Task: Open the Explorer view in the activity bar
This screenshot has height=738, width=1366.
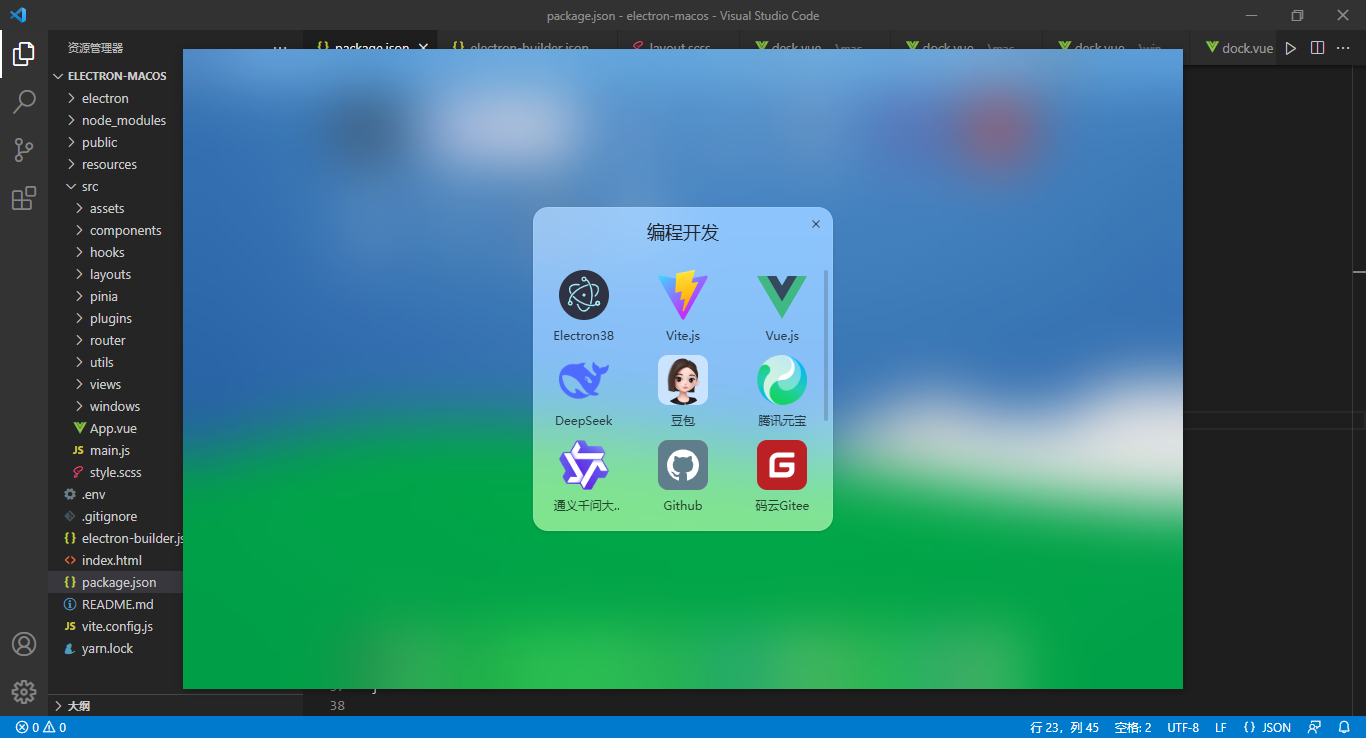Action: click(x=24, y=54)
